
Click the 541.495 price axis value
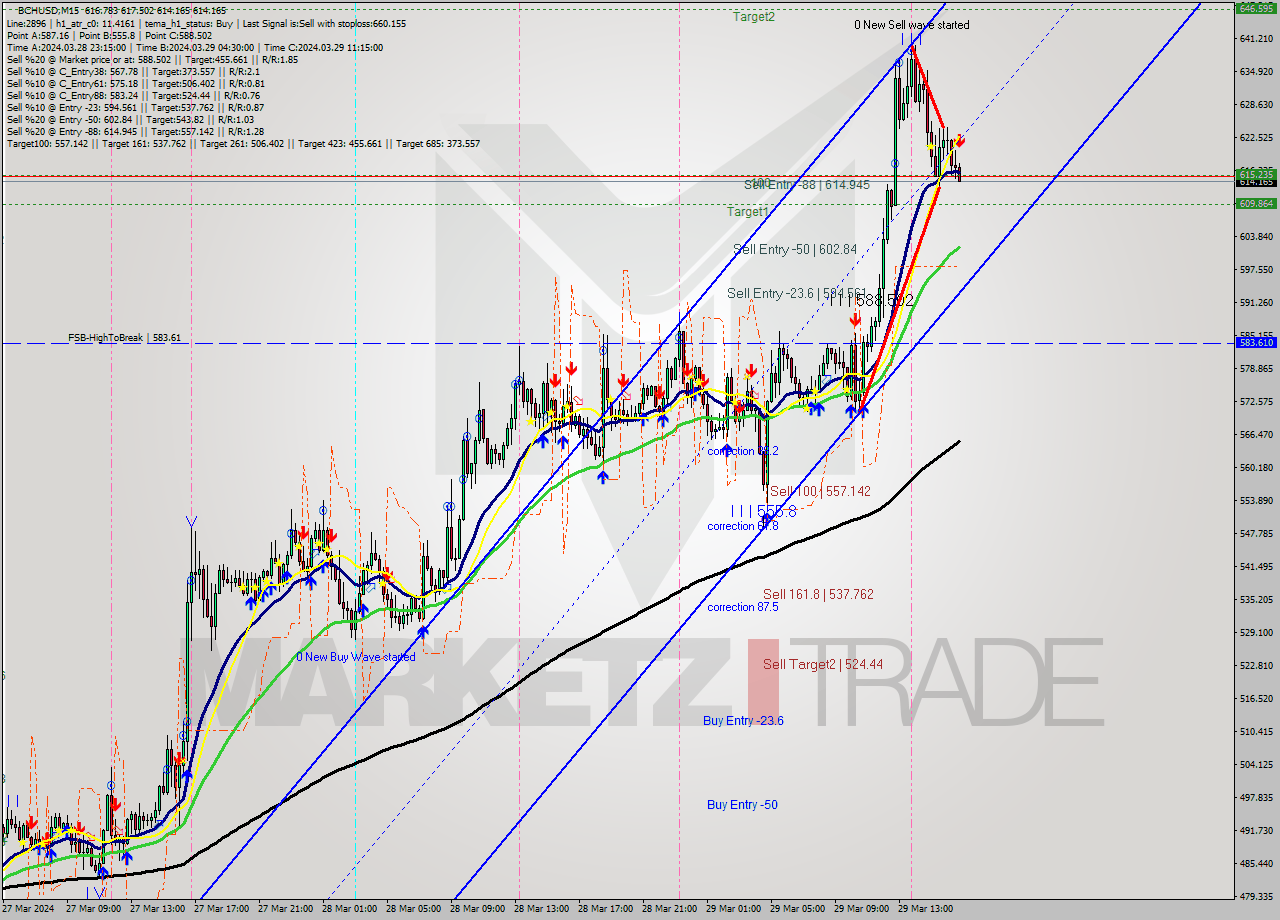(x=1256, y=566)
